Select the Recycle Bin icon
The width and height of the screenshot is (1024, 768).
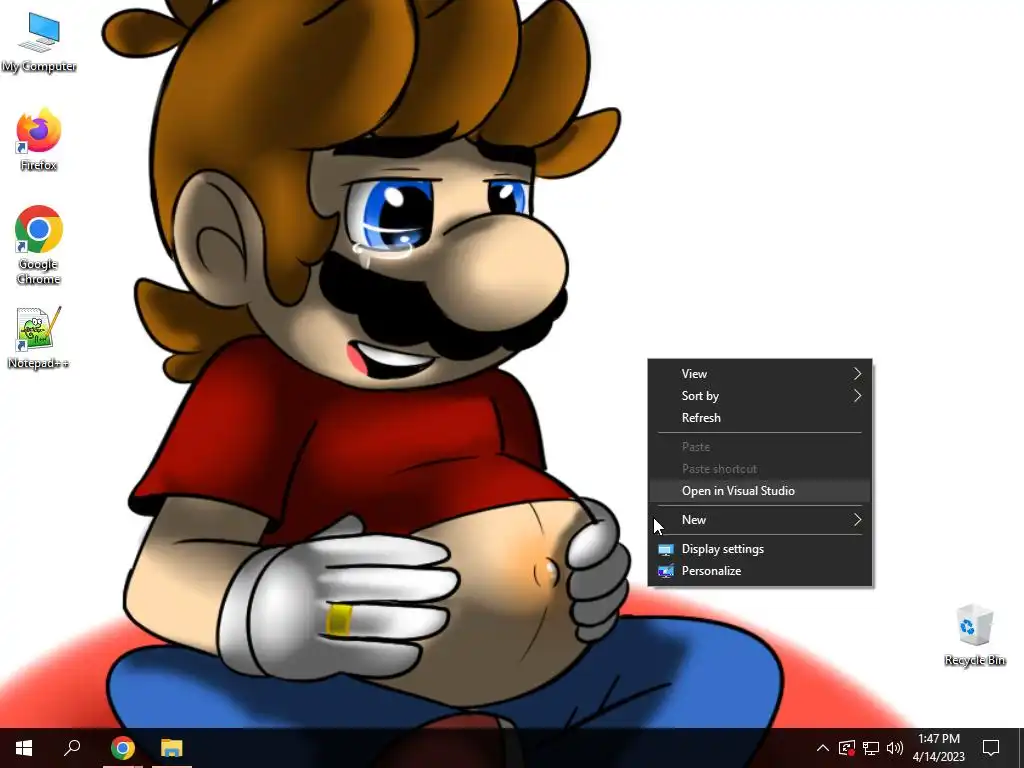(974, 635)
